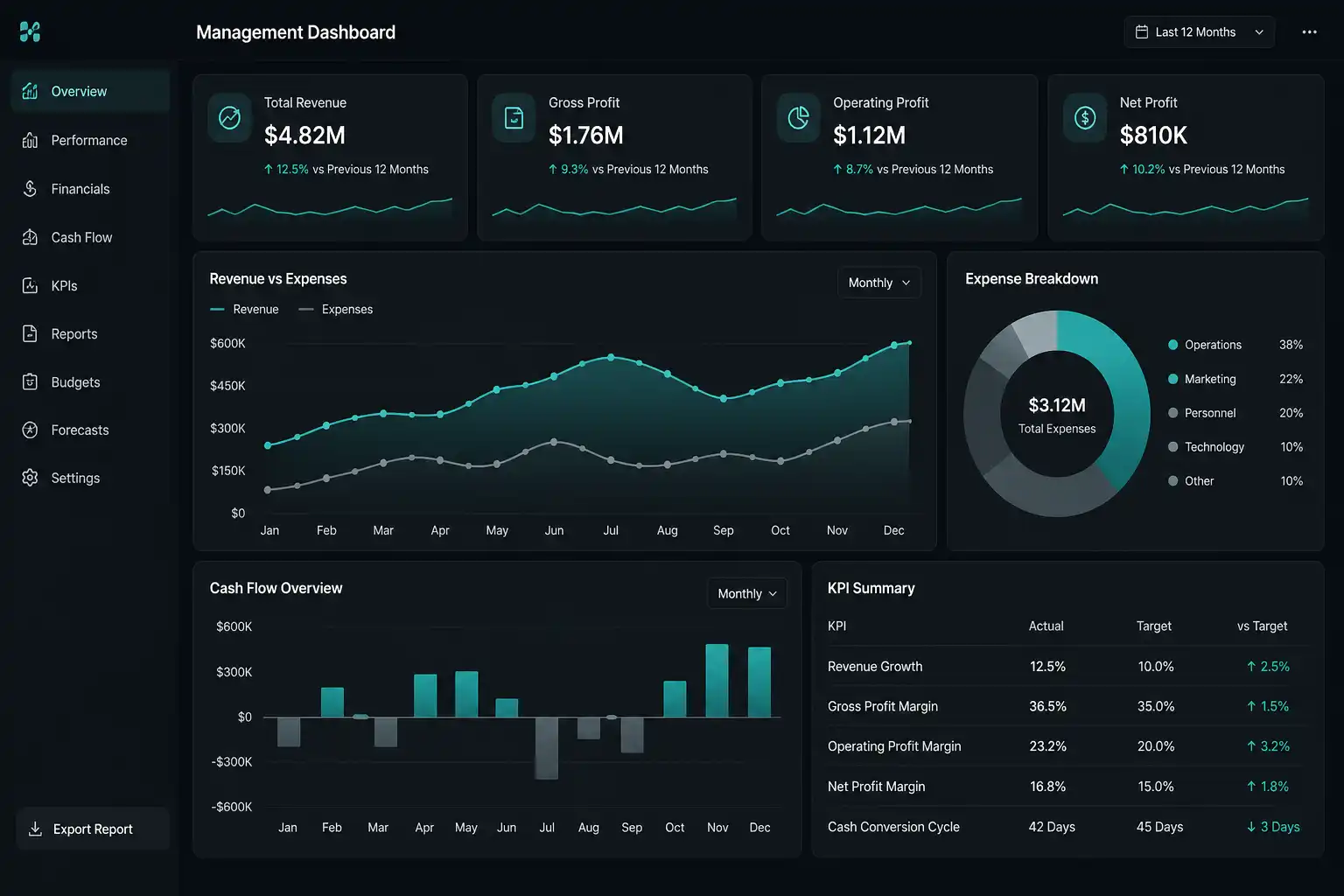The width and height of the screenshot is (1344, 896).
Task: Click the Operating Profit pie icon
Action: coord(799,118)
